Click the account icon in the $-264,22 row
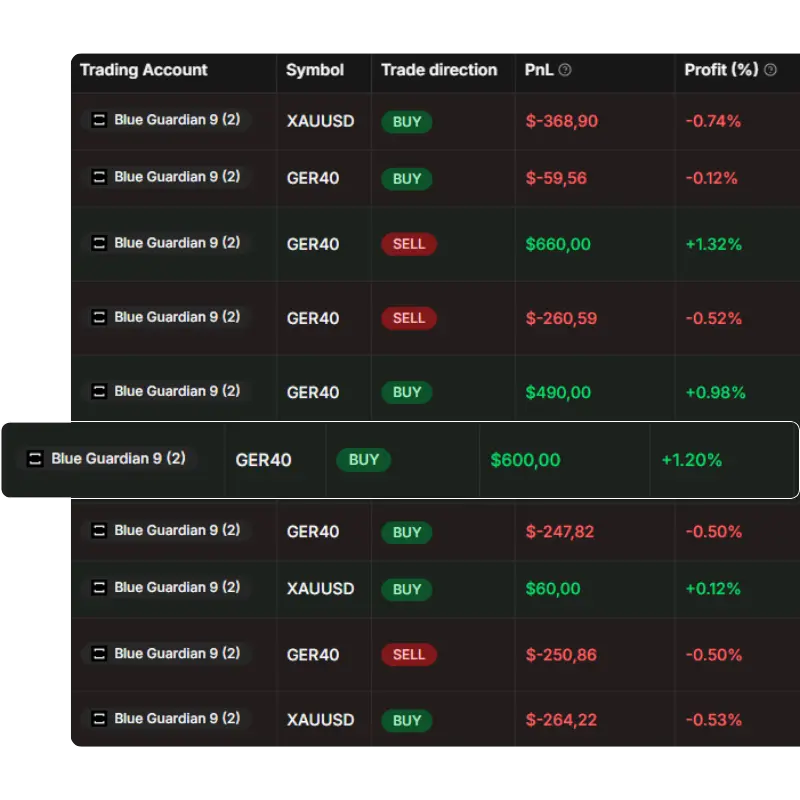Viewport: 800px width, 800px height. (99, 719)
